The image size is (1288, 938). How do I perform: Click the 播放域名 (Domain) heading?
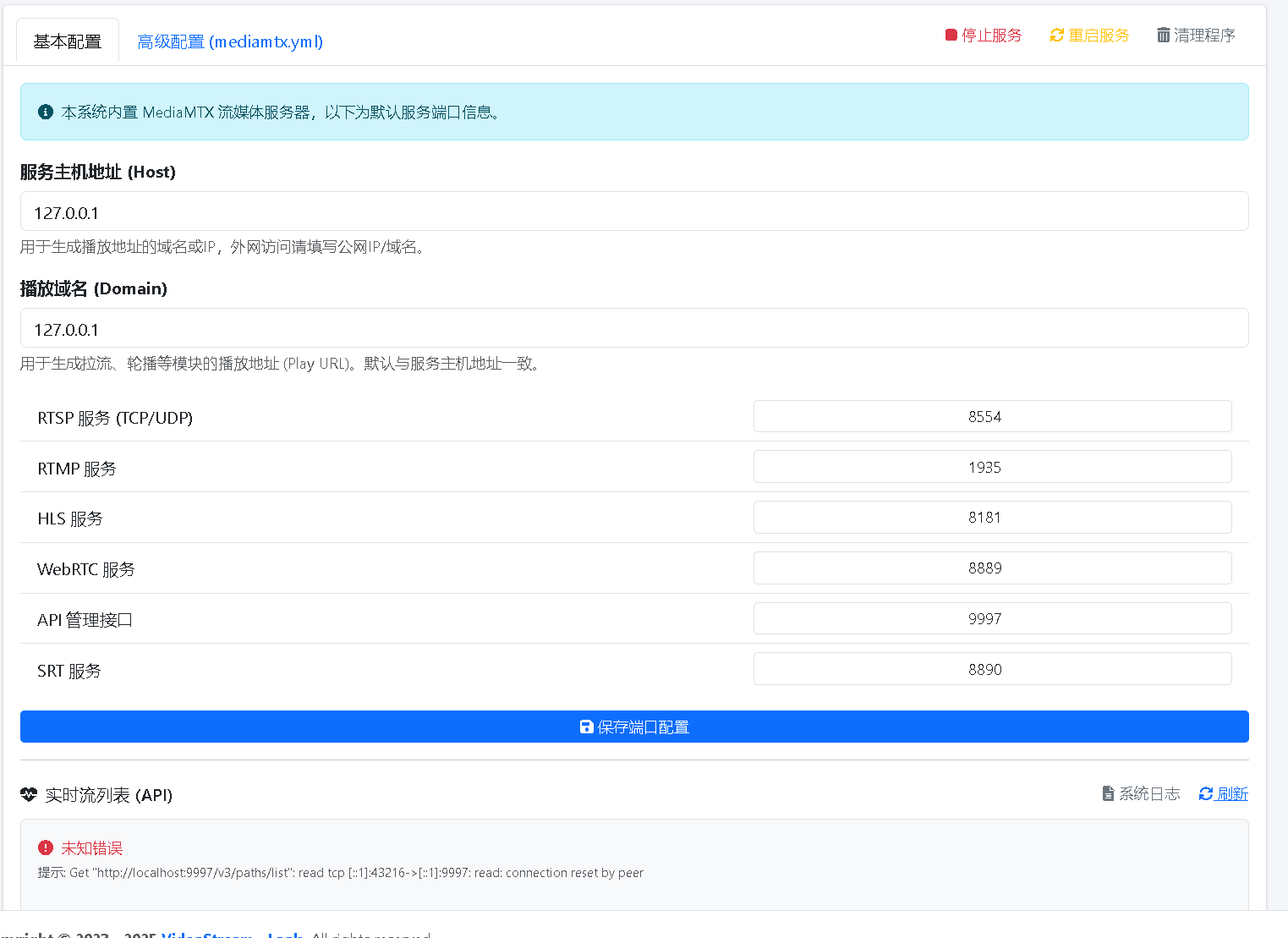coord(94,288)
